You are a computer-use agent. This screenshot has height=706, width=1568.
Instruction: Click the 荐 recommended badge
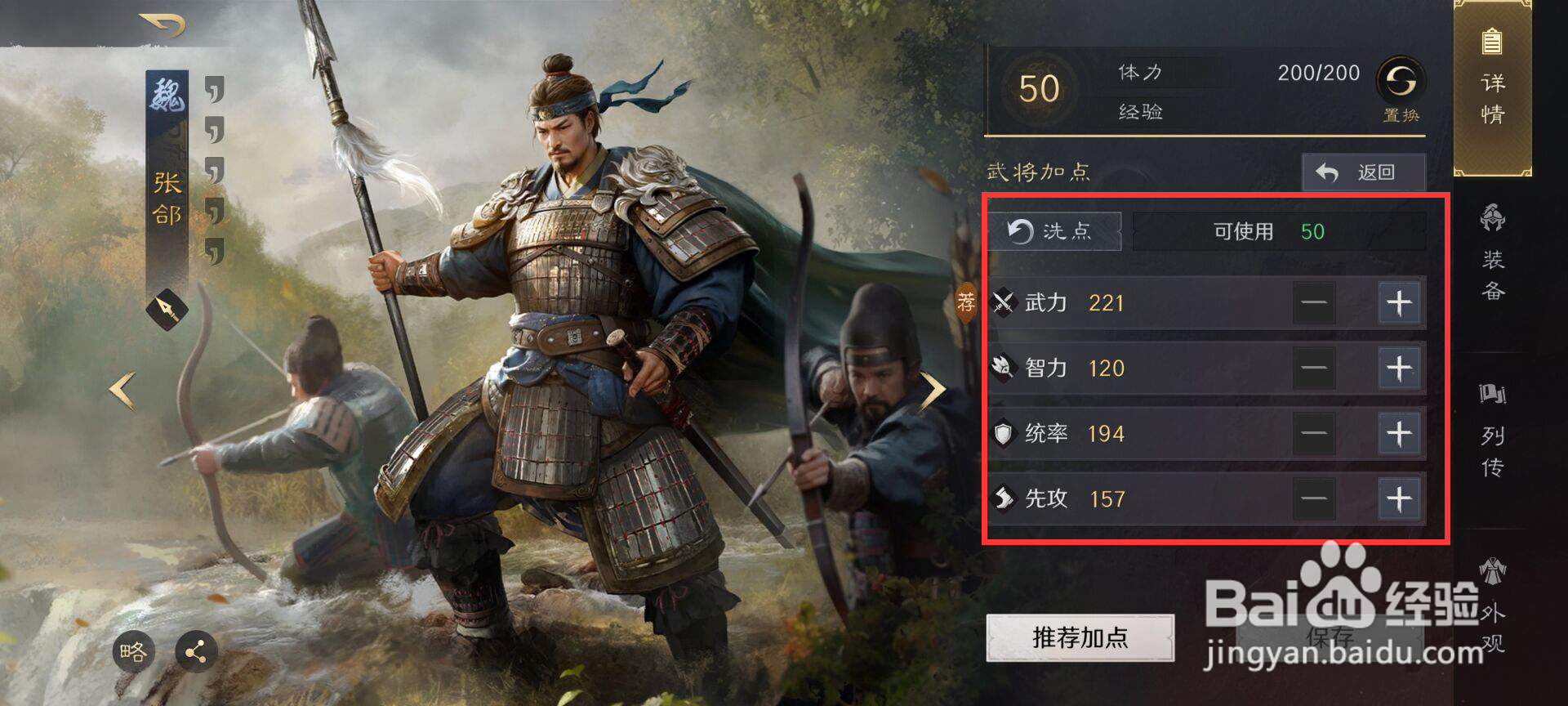(x=966, y=302)
